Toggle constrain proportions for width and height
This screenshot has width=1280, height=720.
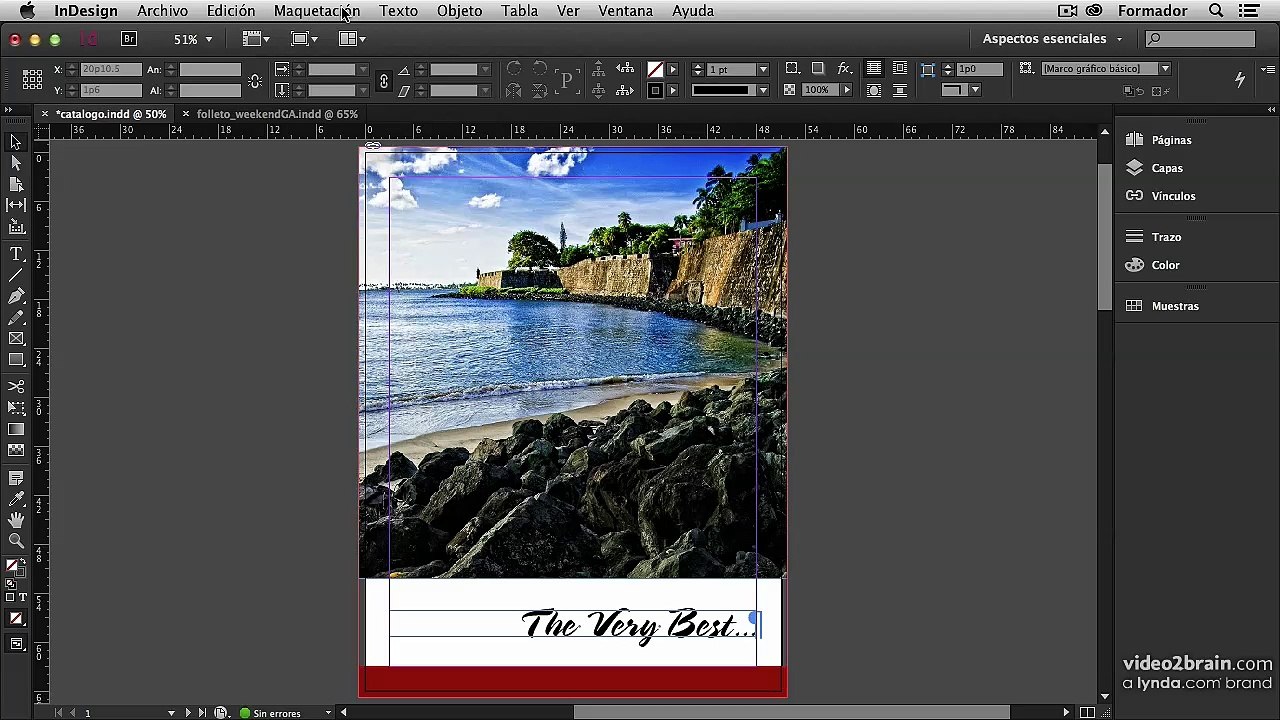click(x=256, y=80)
